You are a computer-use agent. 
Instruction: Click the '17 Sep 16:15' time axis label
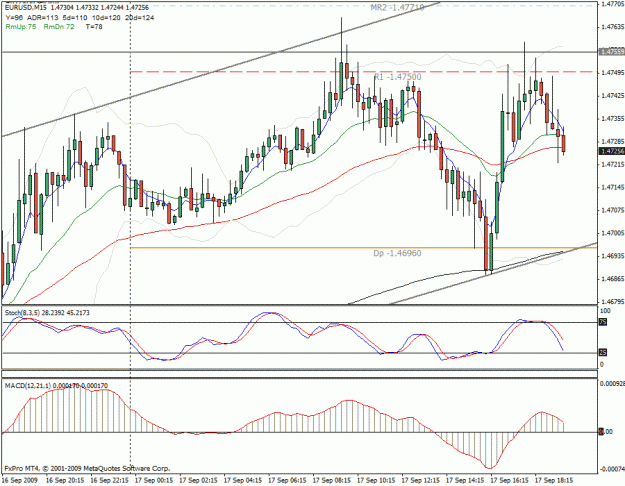pos(509,480)
